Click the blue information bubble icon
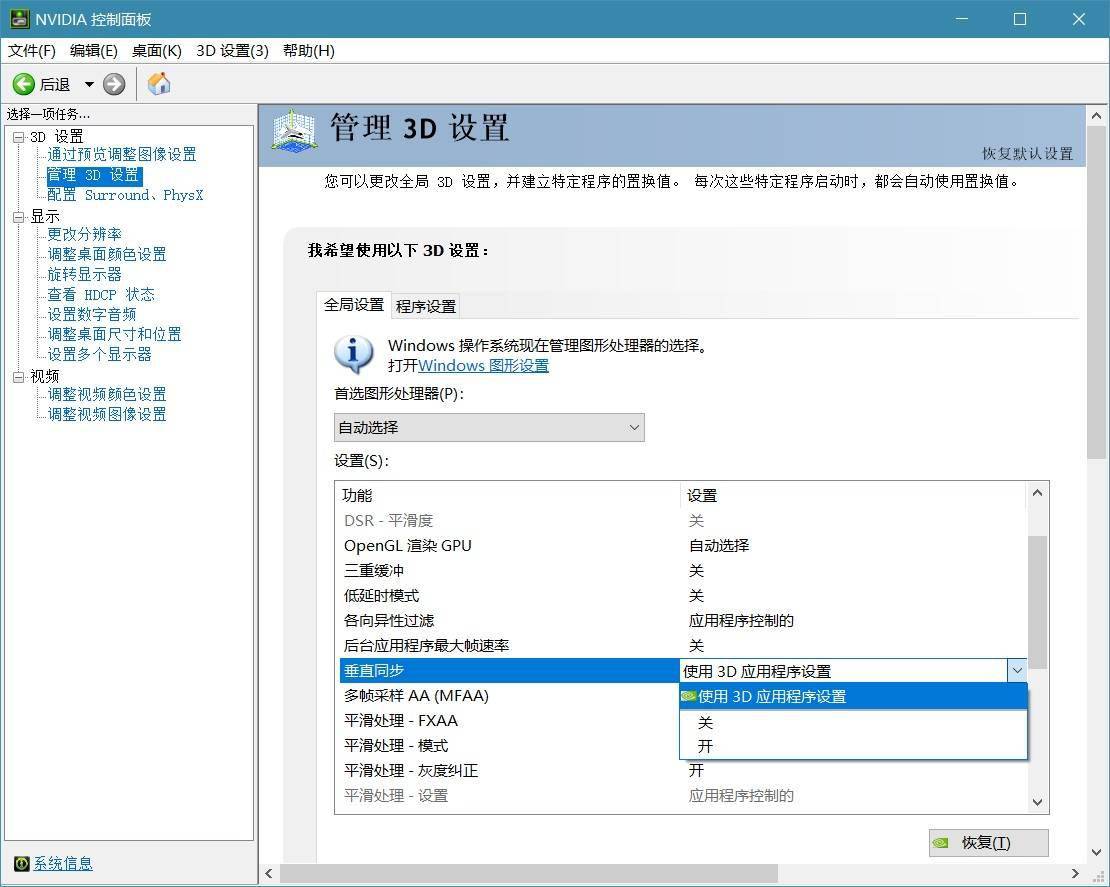Viewport: 1110px width, 887px height. pyautogui.click(x=353, y=354)
